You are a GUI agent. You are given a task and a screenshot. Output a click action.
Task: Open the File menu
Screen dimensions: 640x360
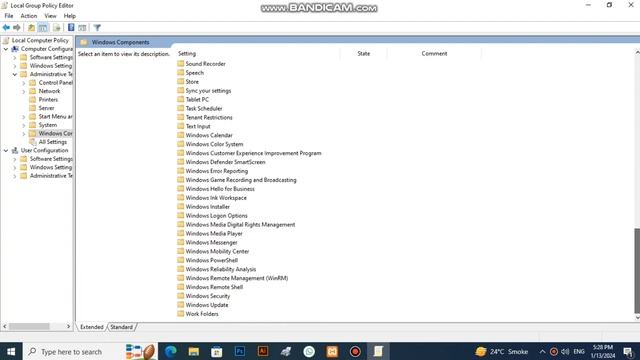click(x=9, y=16)
